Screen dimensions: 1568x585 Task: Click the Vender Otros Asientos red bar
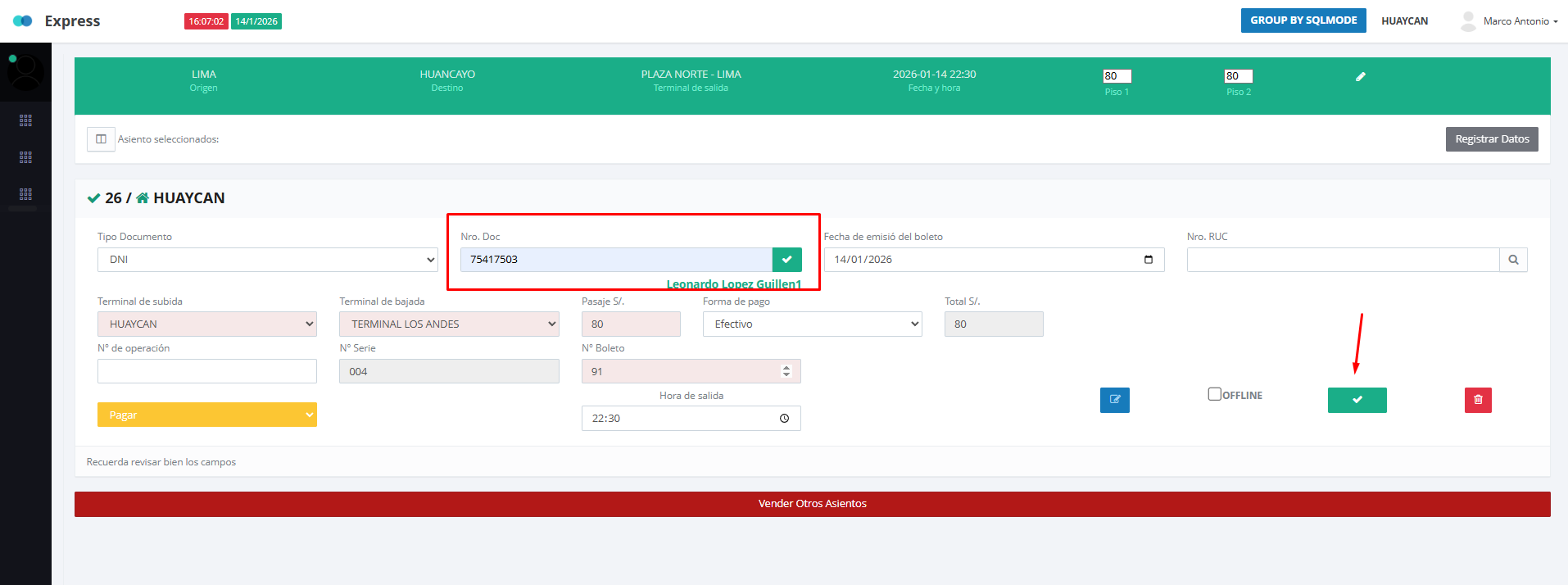click(x=812, y=504)
